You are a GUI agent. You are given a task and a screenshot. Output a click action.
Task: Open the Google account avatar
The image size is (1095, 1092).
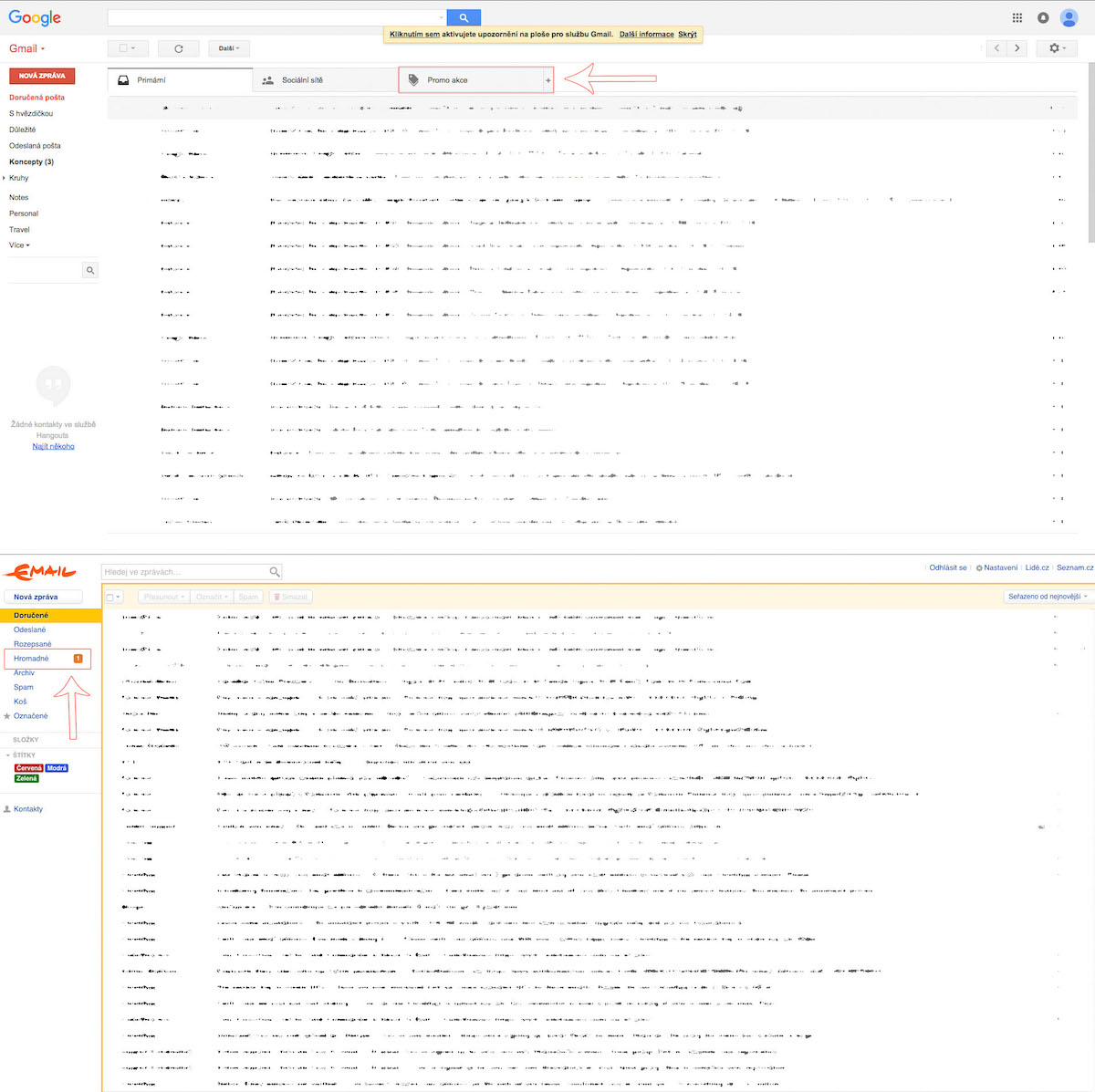pos(1069,17)
